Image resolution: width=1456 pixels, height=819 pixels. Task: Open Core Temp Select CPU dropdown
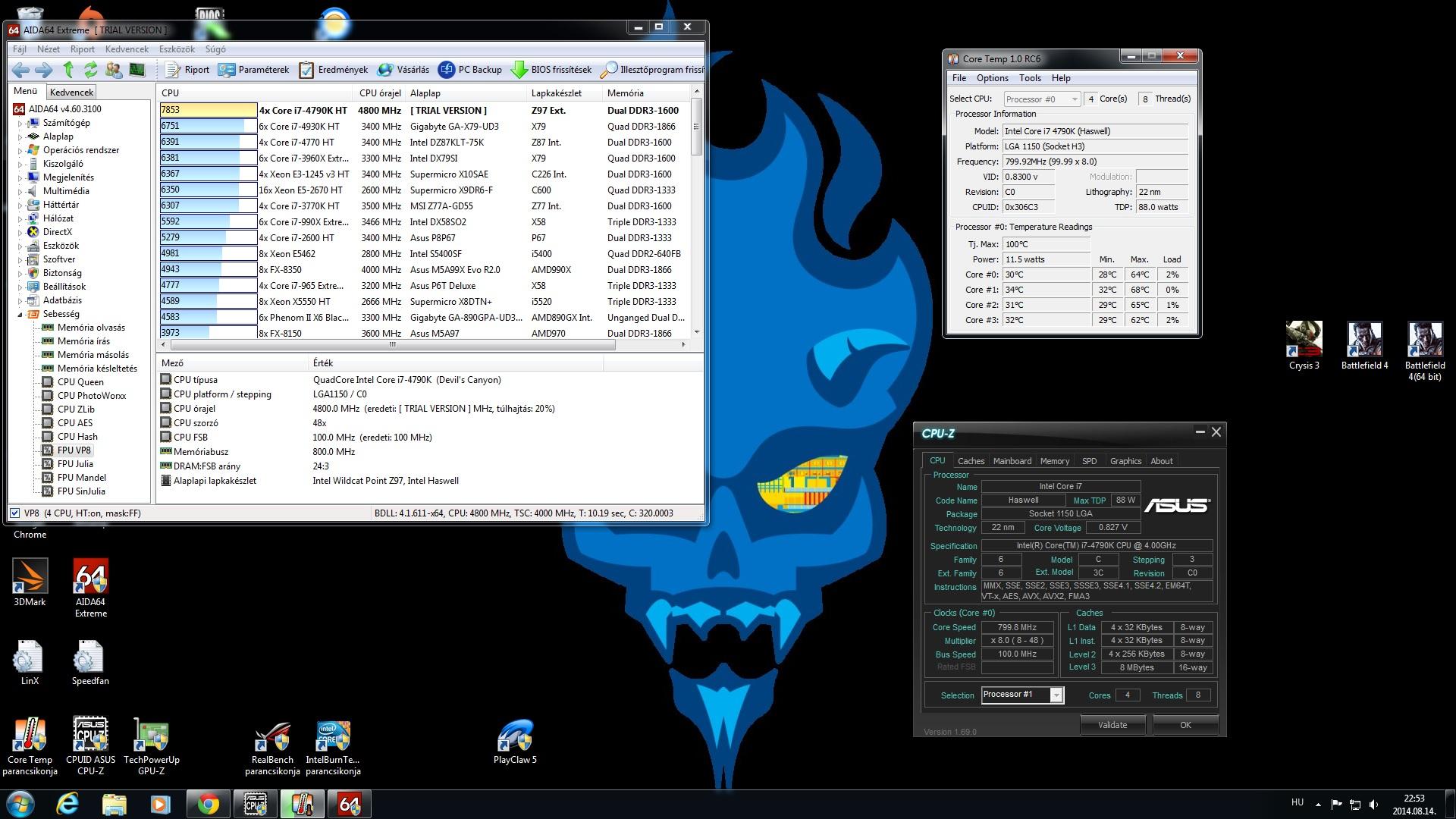1042,99
